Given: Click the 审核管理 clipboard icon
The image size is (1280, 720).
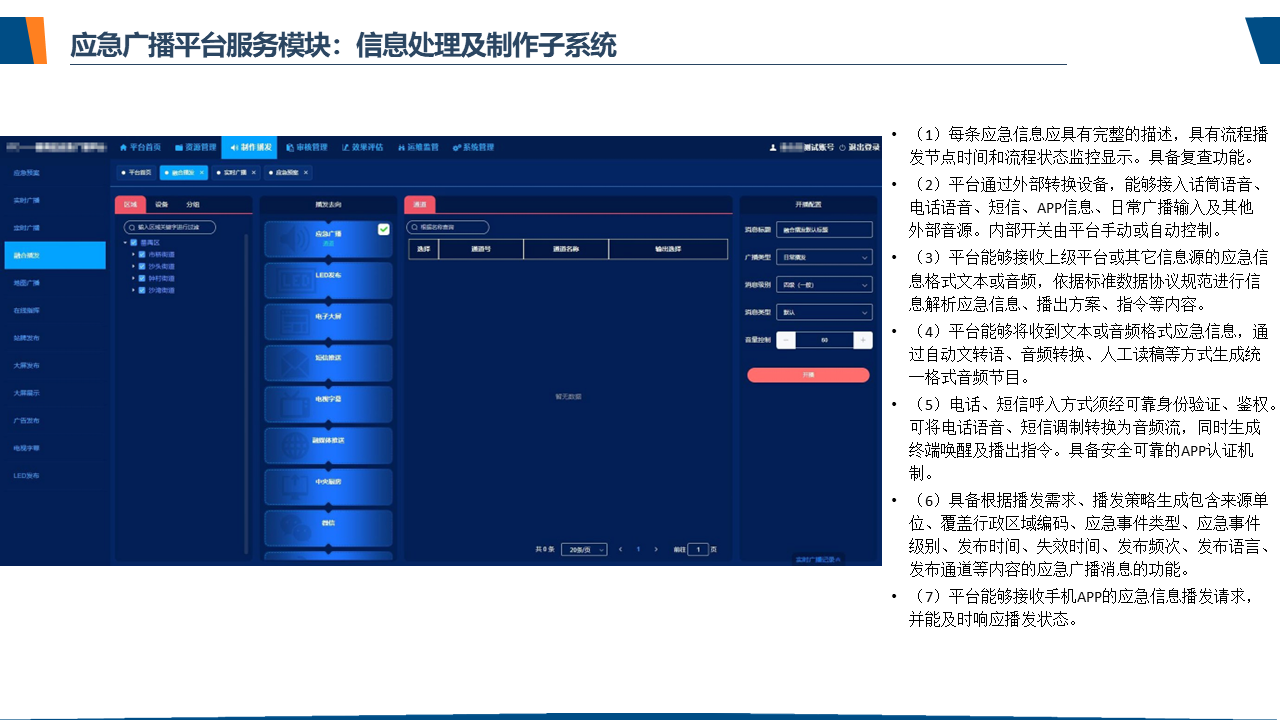Looking at the screenshot, I should (290, 147).
